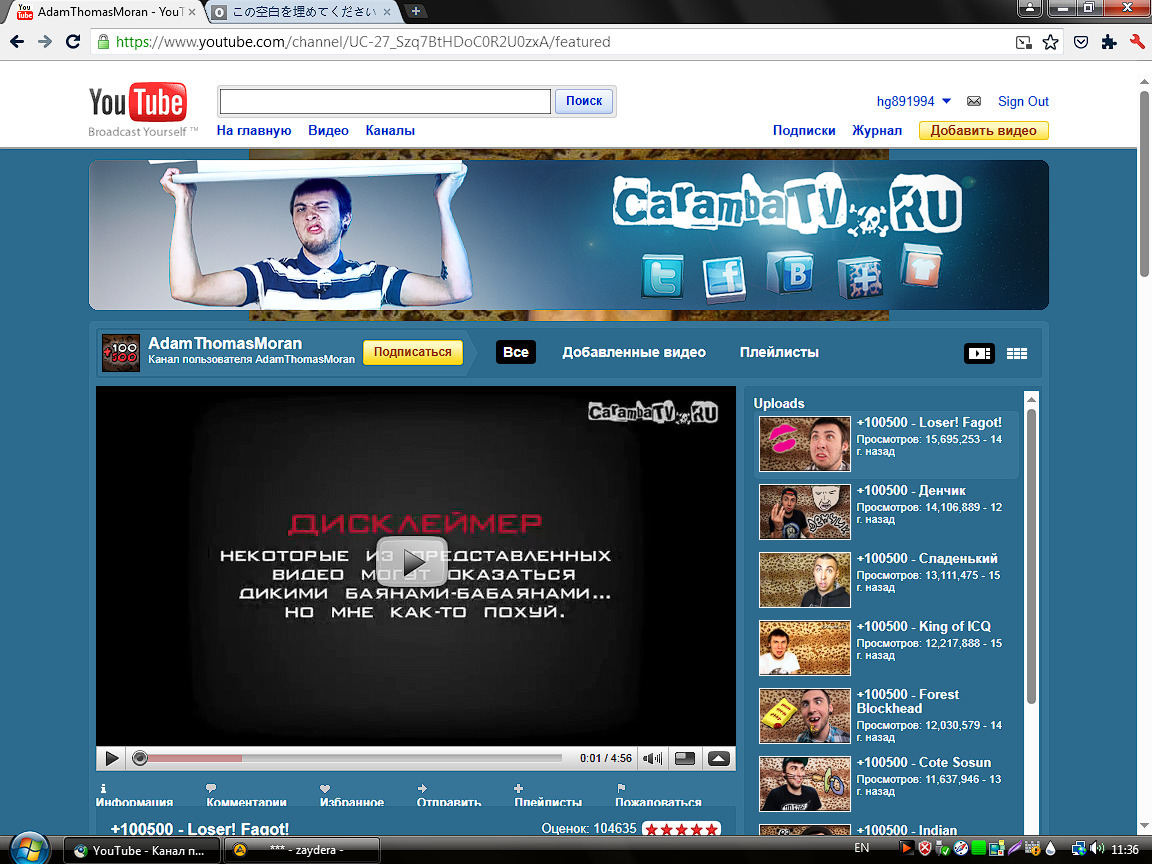Image resolution: width=1152 pixels, height=864 pixels.
Task: Switch to the Japanese-titled second browser tab
Action: (303, 12)
